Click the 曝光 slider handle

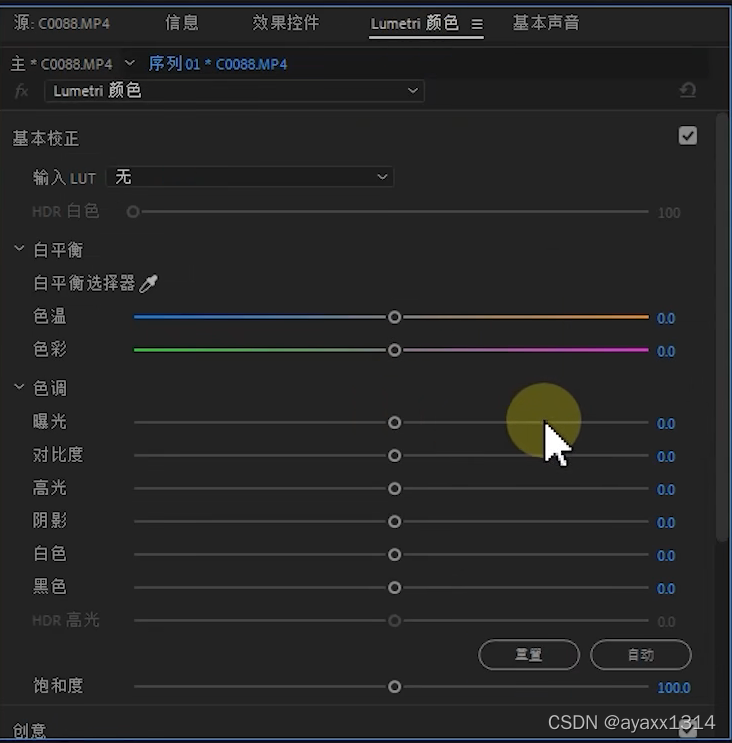point(394,422)
